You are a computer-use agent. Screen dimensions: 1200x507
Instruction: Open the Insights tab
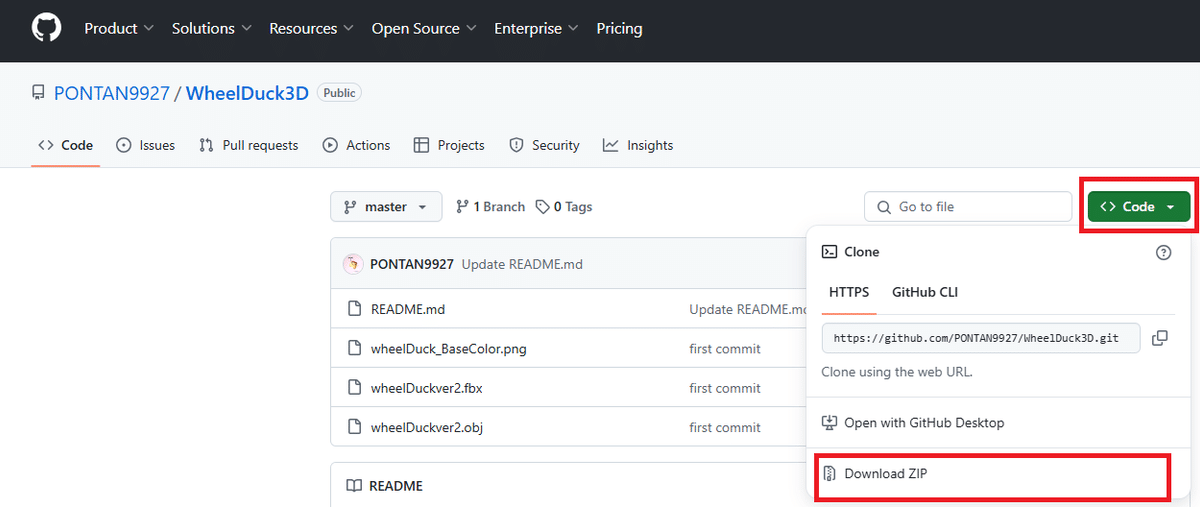638,145
